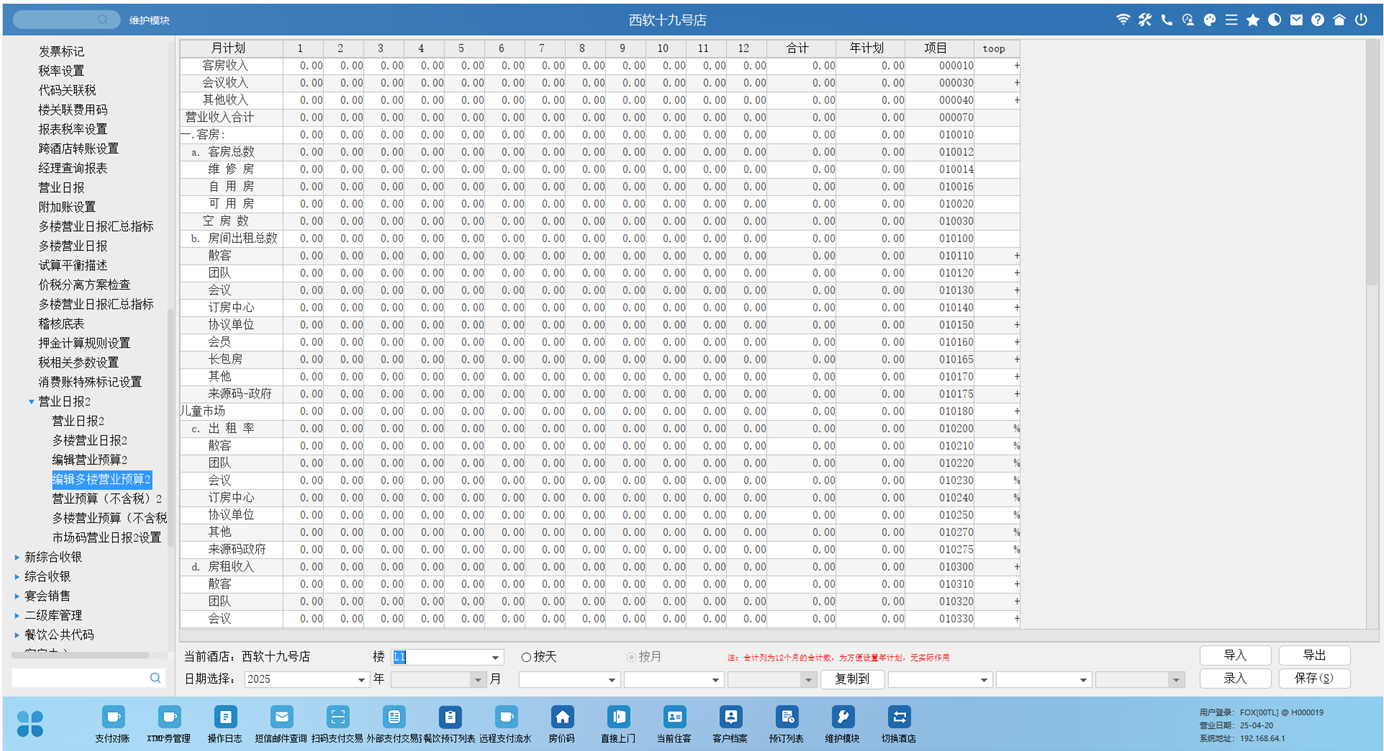Open 餐饮预订列表 from bottom toolbar
Screen dimensions: 1384x751
click(x=450, y=724)
